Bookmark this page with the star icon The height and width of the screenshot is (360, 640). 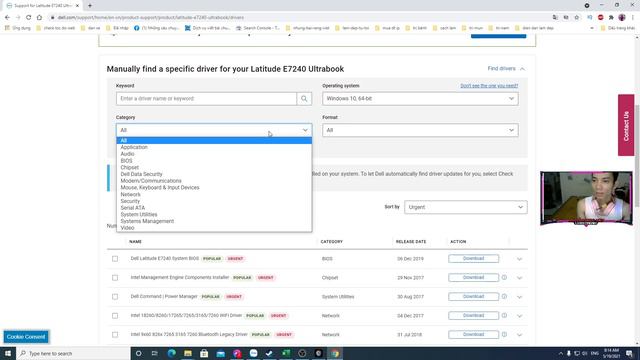click(x=577, y=18)
